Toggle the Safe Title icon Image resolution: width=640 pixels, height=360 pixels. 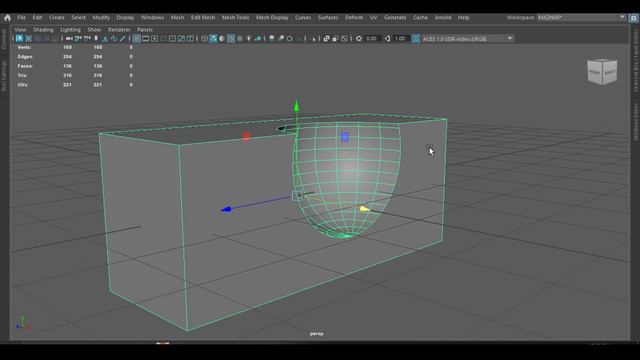point(190,38)
